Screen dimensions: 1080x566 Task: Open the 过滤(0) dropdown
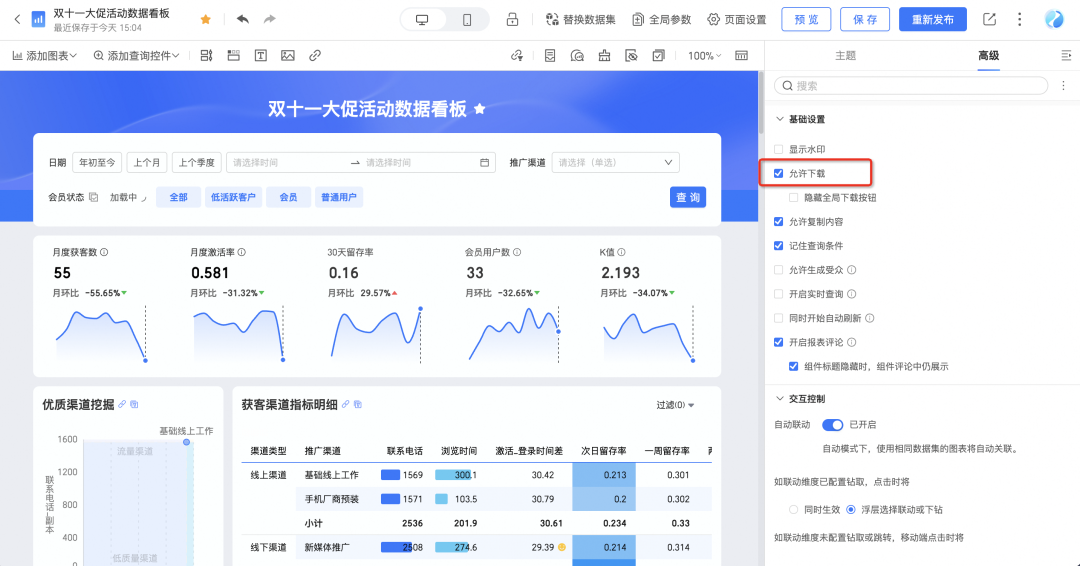coord(675,405)
